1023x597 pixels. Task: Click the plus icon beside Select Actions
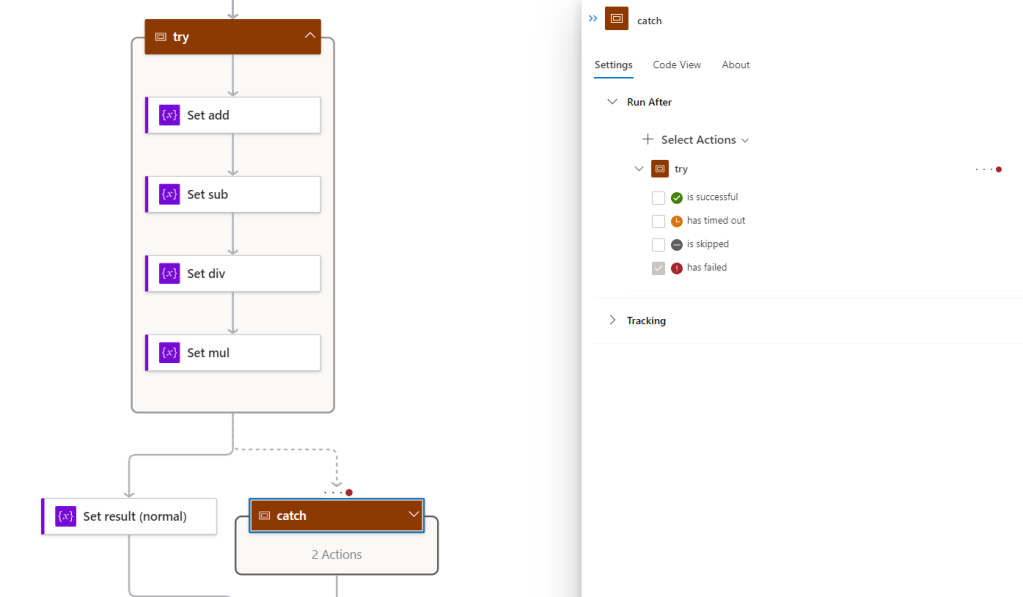coord(648,140)
